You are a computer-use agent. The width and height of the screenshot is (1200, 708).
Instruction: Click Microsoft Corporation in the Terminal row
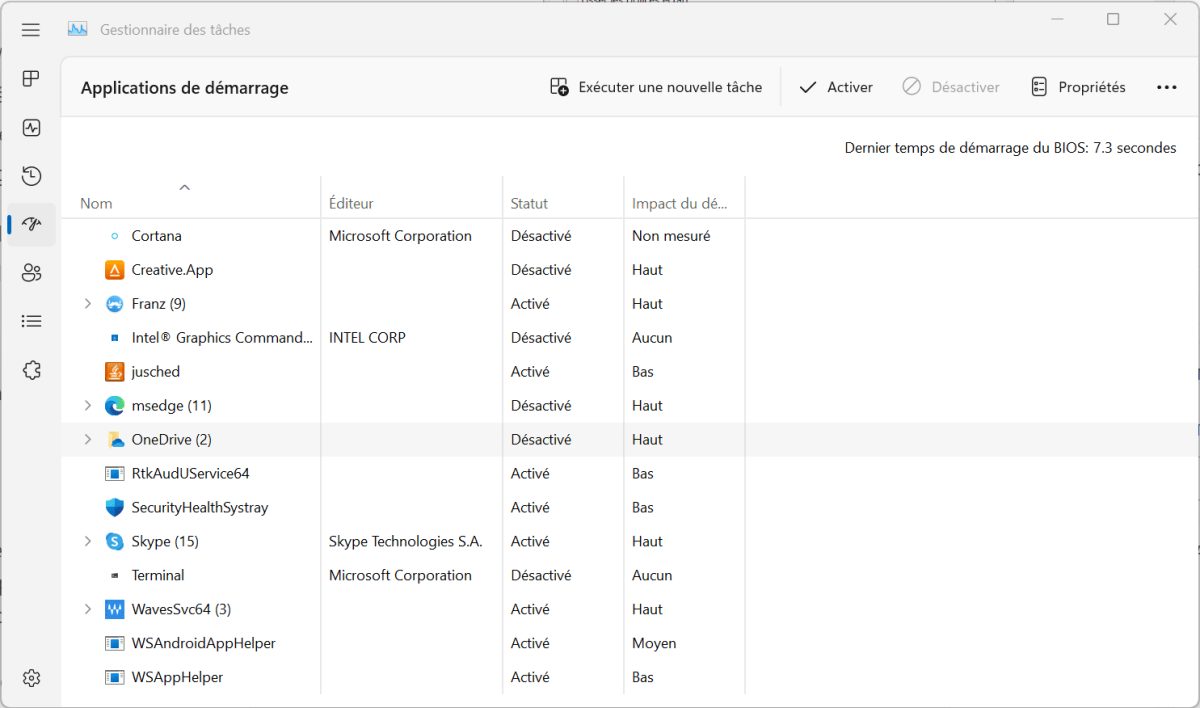(x=400, y=576)
